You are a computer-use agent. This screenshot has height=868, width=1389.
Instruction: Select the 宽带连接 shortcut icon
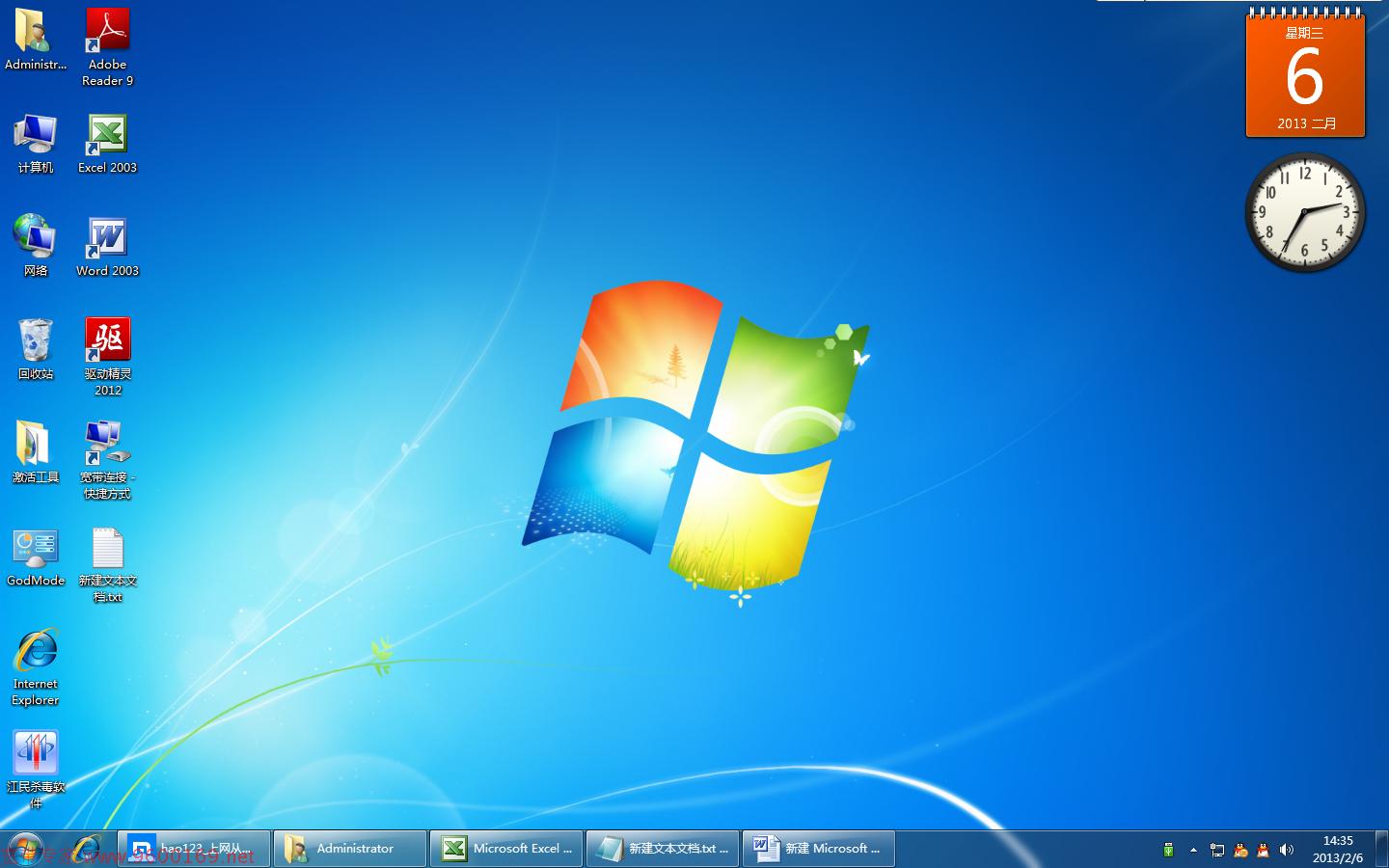point(107,460)
